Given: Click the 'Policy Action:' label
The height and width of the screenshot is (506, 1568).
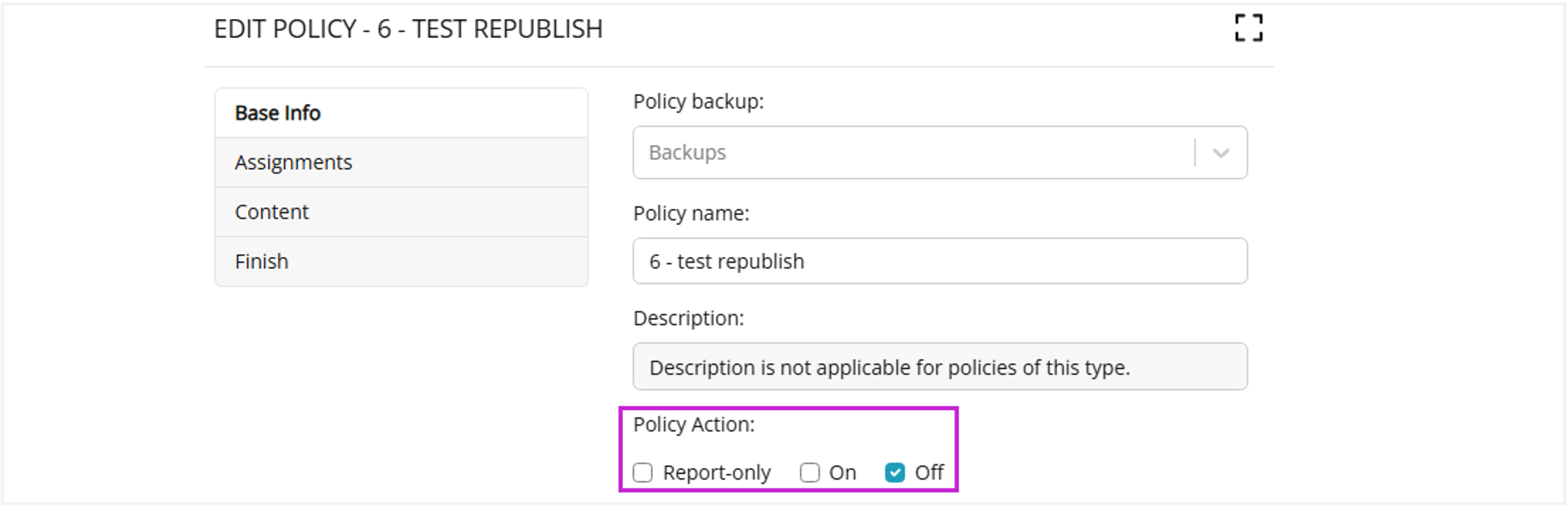Looking at the screenshot, I should pyautogui.click(x=693, y=425).
